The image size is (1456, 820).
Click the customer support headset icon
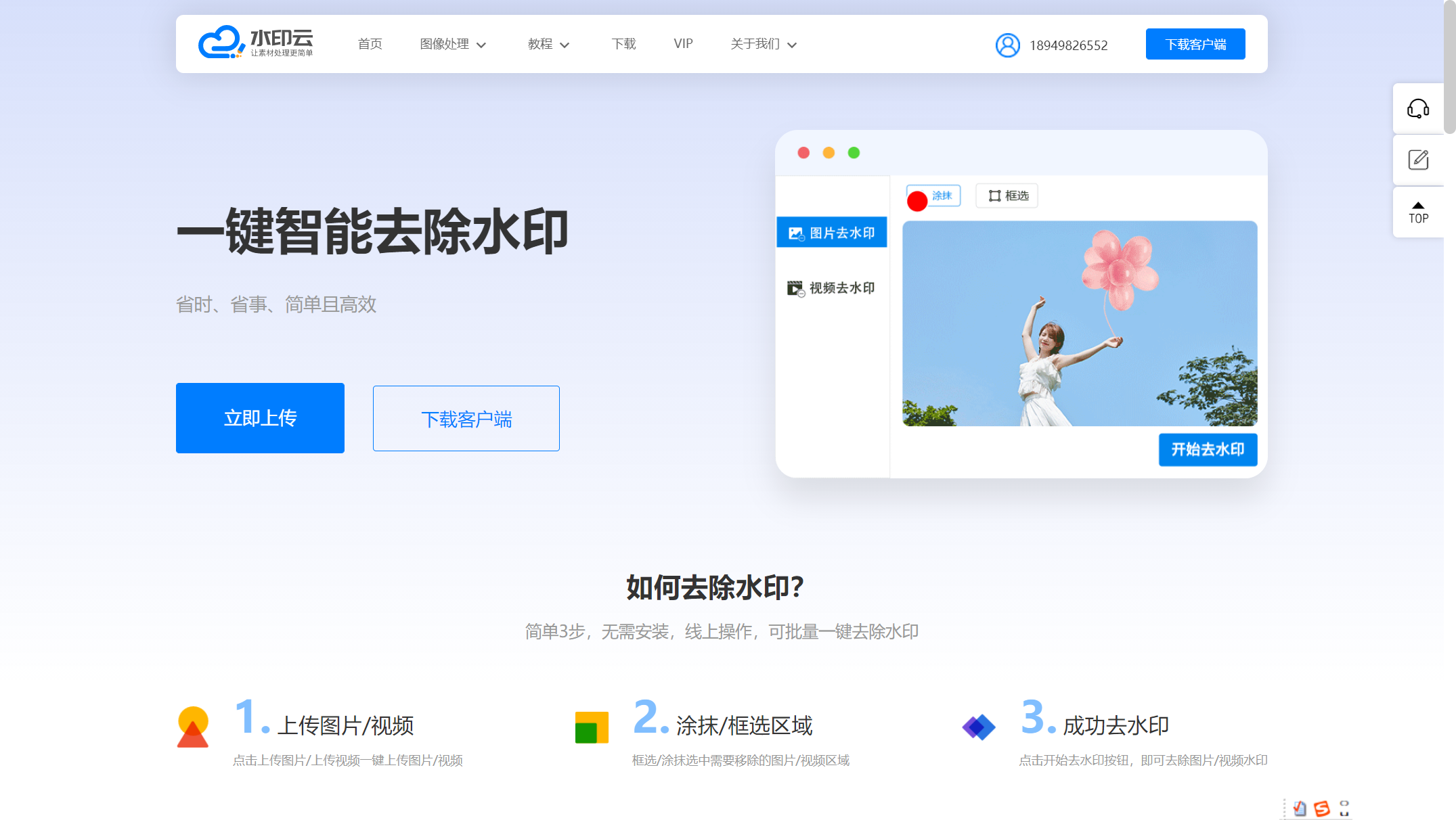pyautogui.click(x=1419, y=109)
